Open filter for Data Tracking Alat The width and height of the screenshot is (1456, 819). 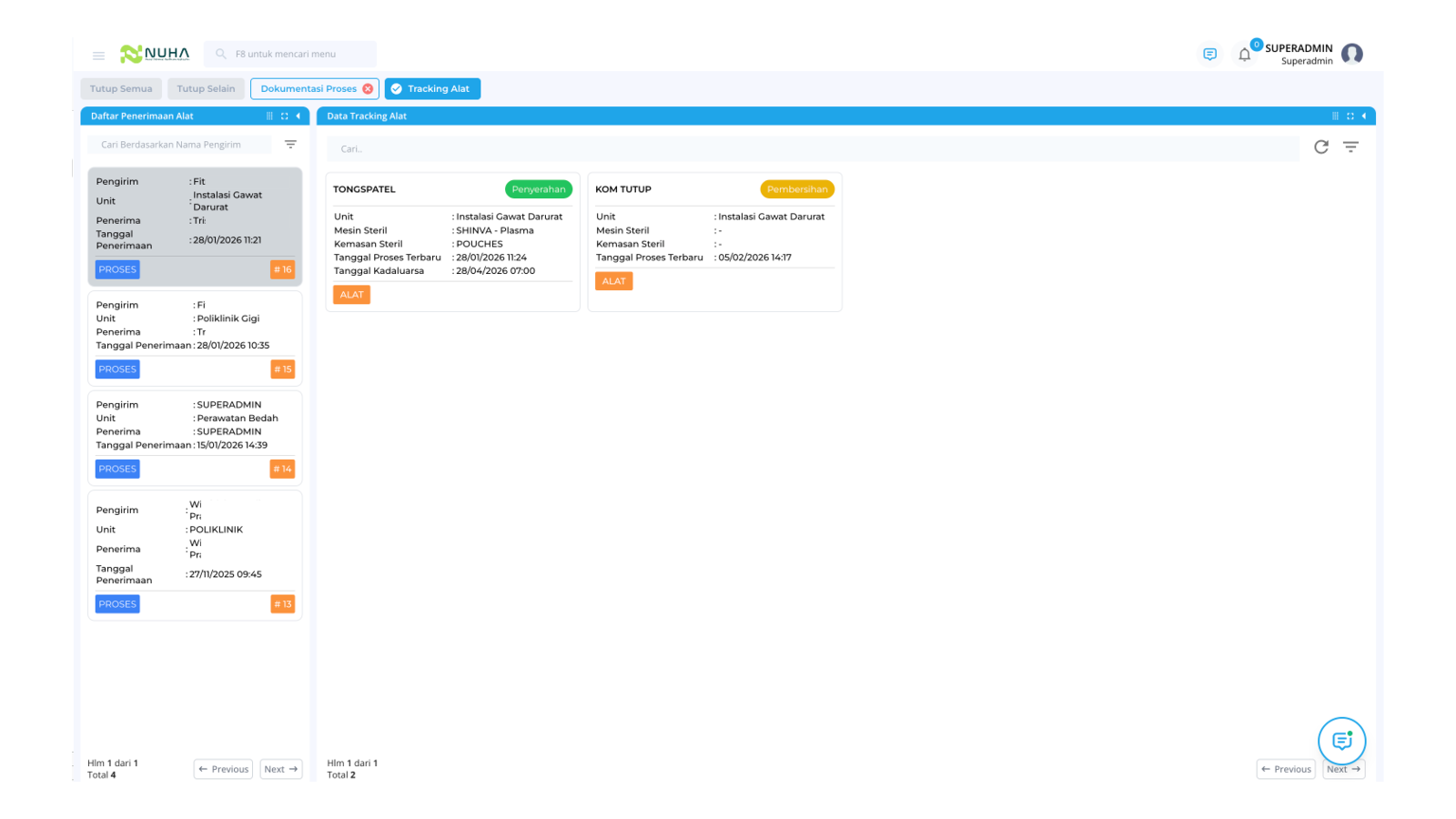(1350, 147)
